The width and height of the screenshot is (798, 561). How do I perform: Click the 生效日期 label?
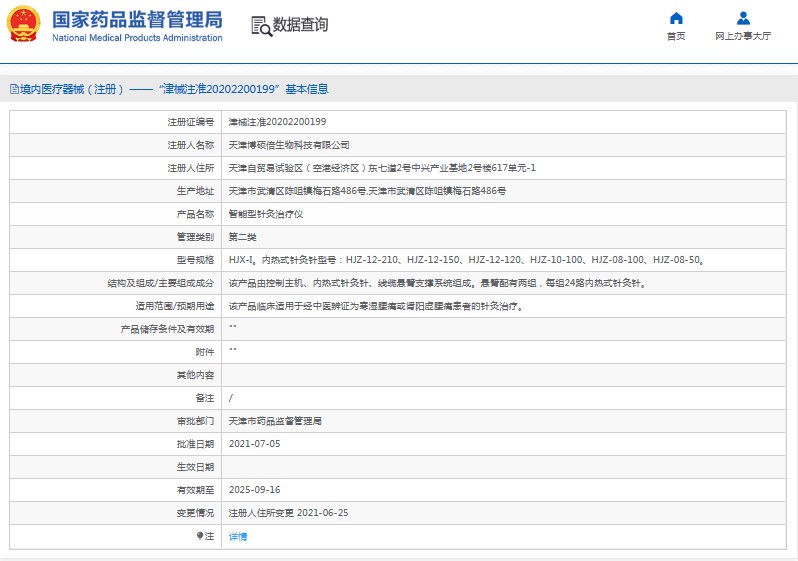point(195,467)
